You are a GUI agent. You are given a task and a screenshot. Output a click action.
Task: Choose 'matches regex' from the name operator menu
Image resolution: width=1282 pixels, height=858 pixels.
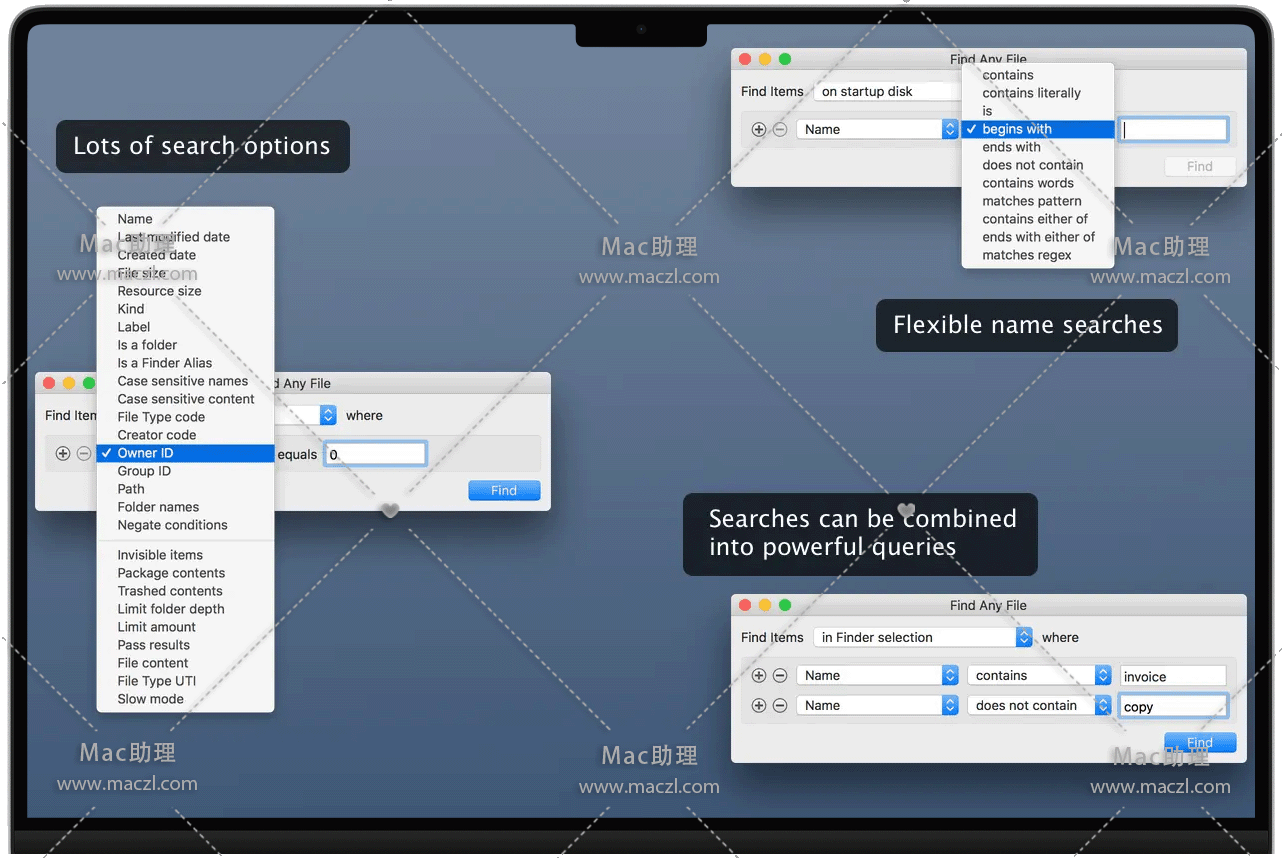click(x=1026, y=255)
